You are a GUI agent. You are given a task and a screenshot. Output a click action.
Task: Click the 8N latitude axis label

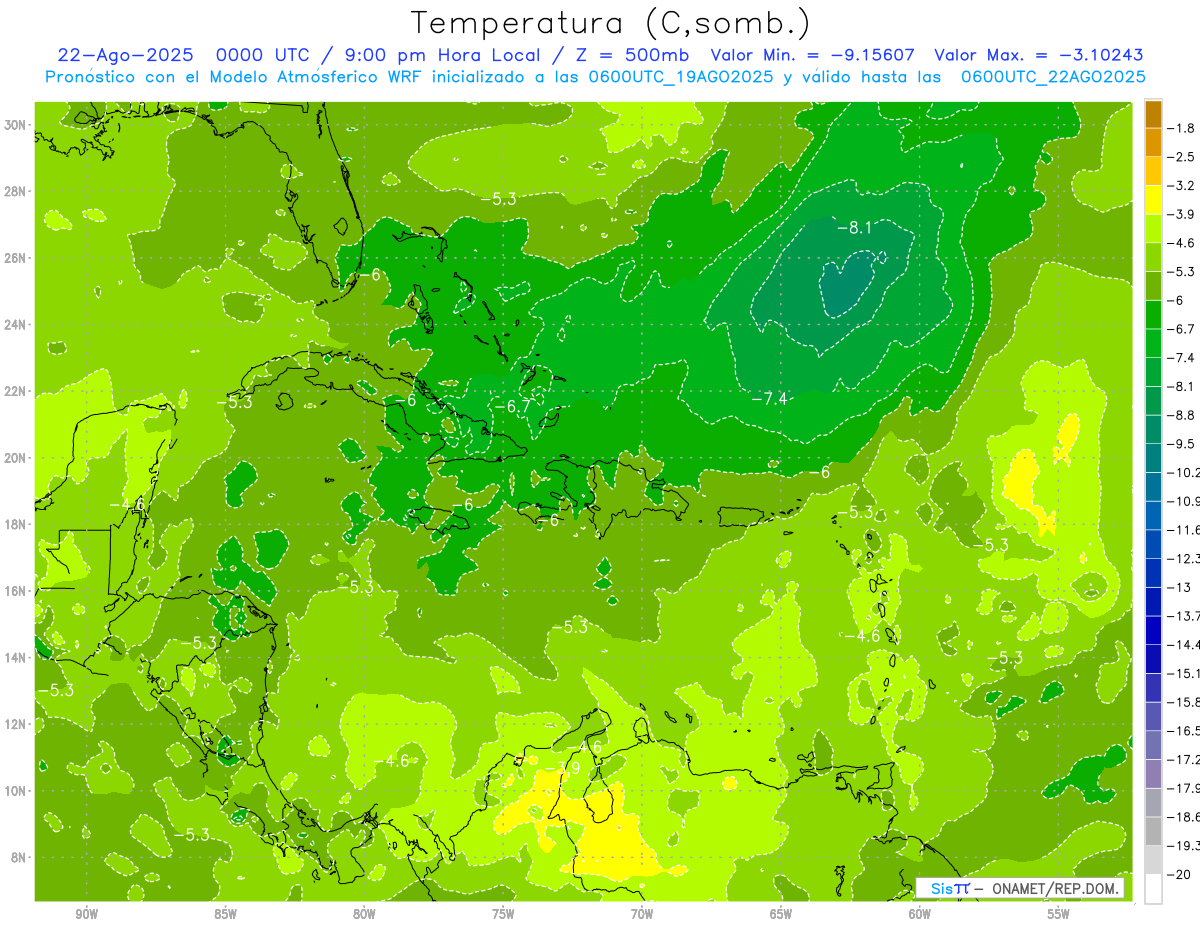click(x=18, y=857)
